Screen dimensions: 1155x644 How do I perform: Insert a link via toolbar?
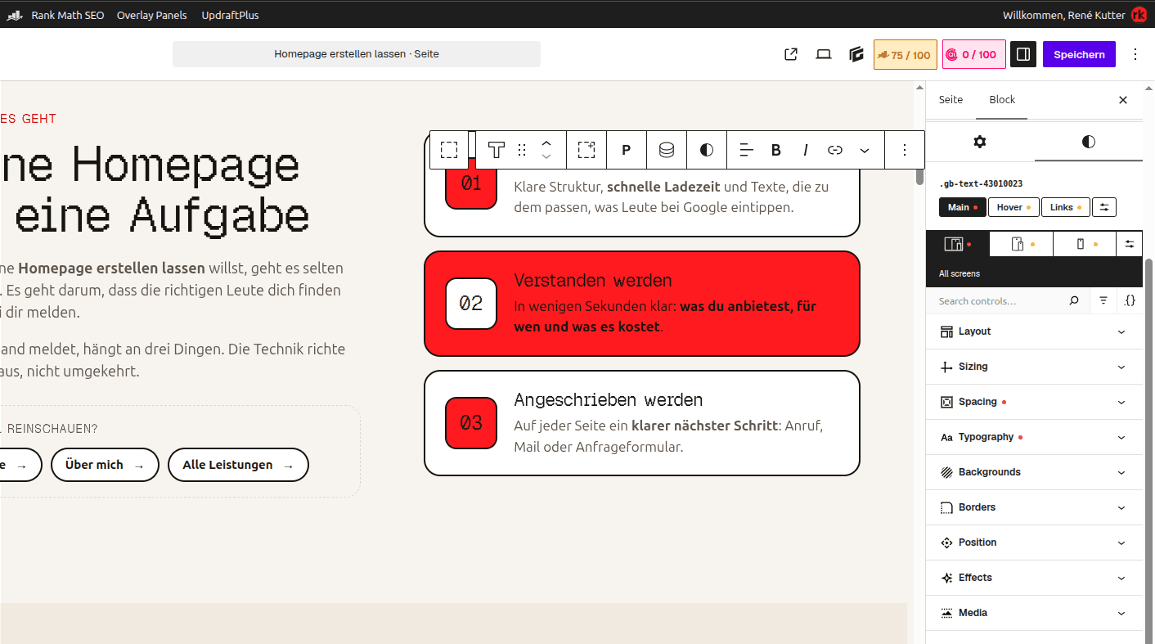pos(835,150)
